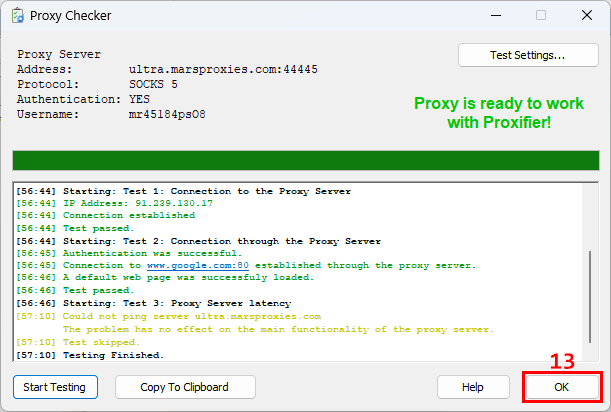Viewport: 611px width, 412px height.
Task: Click the Proxy Checker title bar icon
Action: coord(18,16)
